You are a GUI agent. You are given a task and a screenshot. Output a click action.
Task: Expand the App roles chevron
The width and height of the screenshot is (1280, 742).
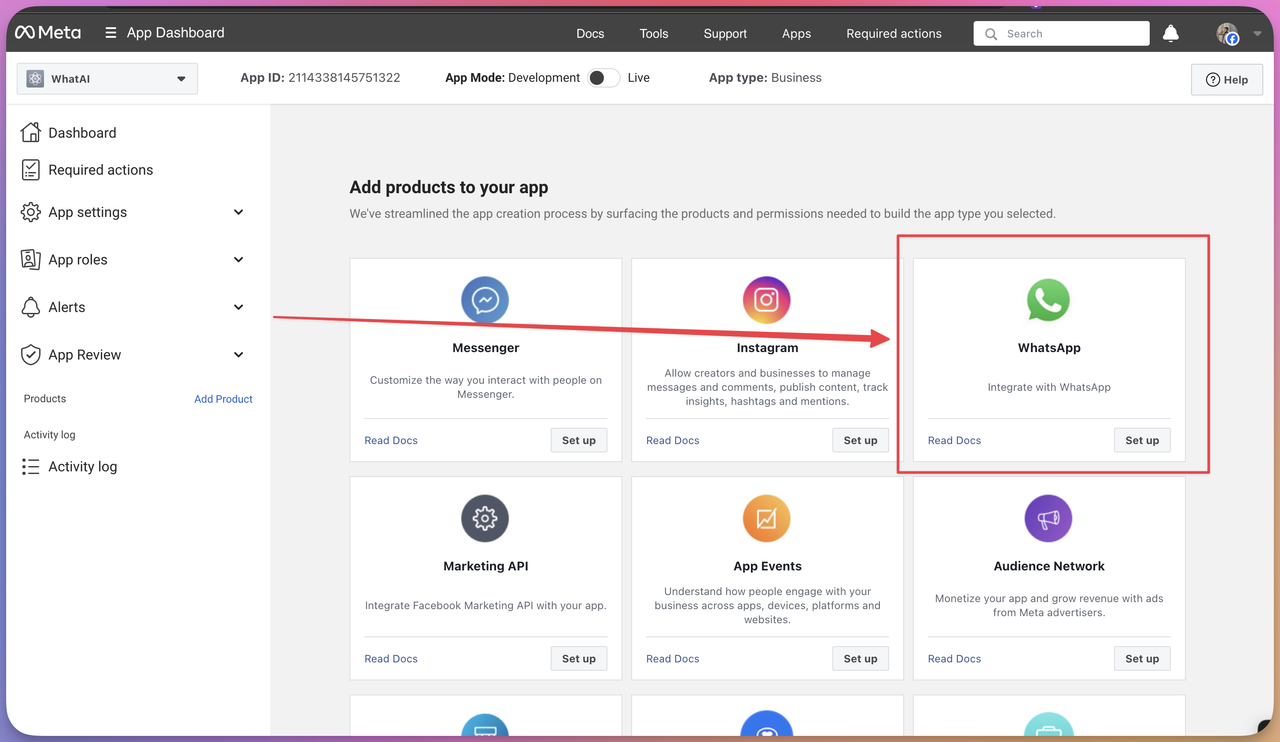(238, 259)
